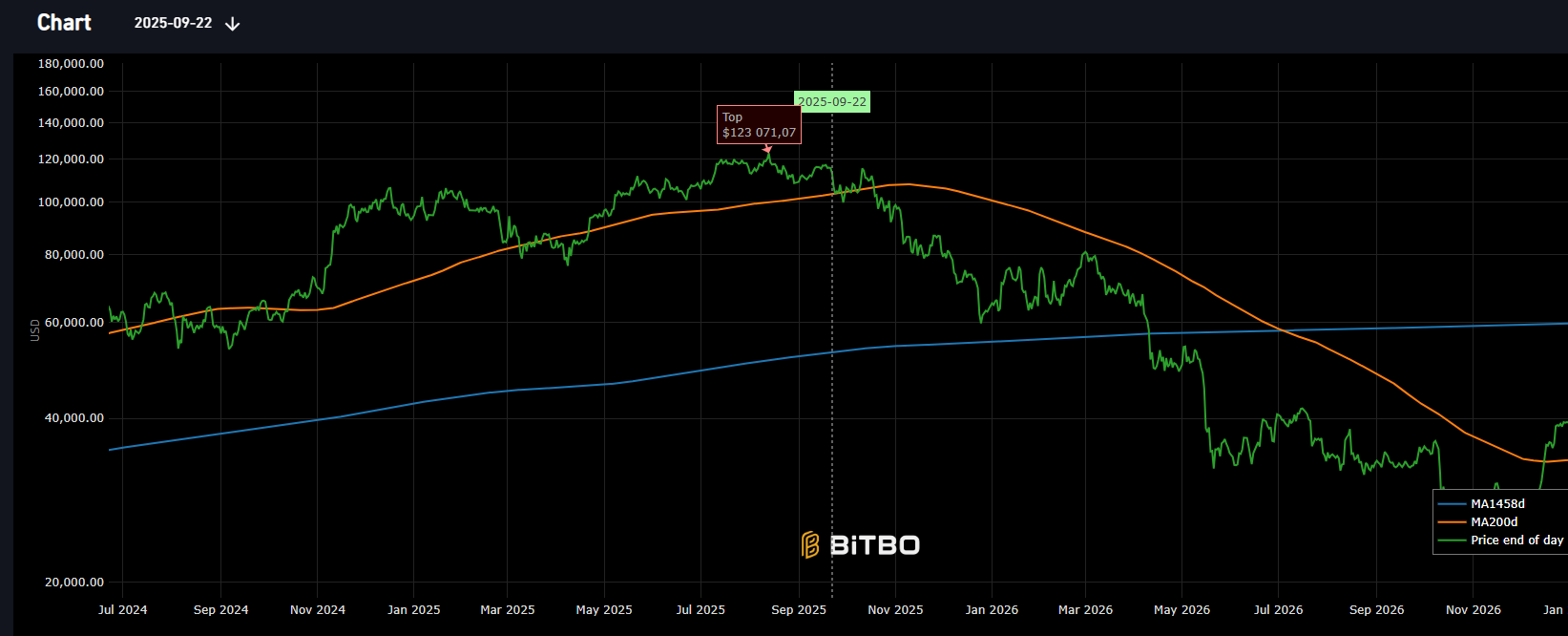Hide the MA200d series via its legend label
1568x636 pixels.
1494,522
